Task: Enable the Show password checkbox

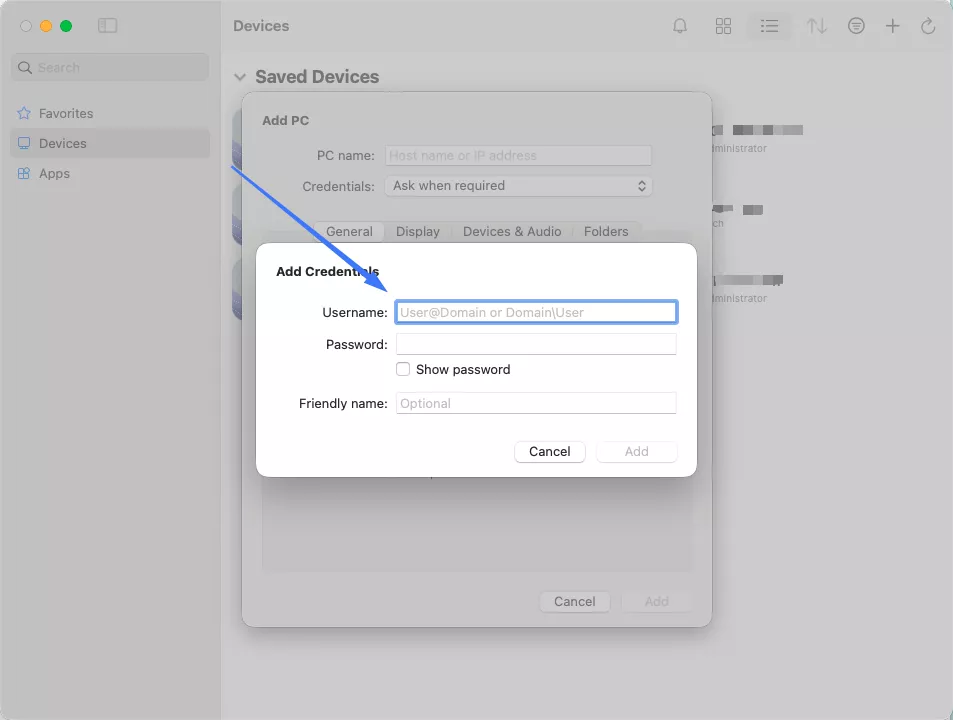Action: coord(403,369)
